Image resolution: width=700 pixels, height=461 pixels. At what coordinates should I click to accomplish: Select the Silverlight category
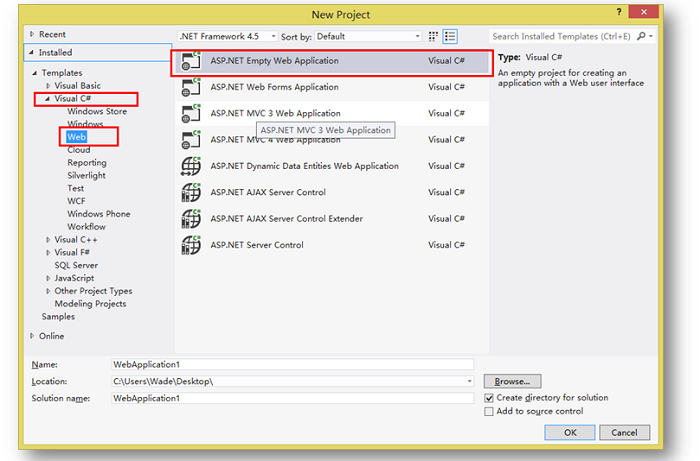coord(86,176)
